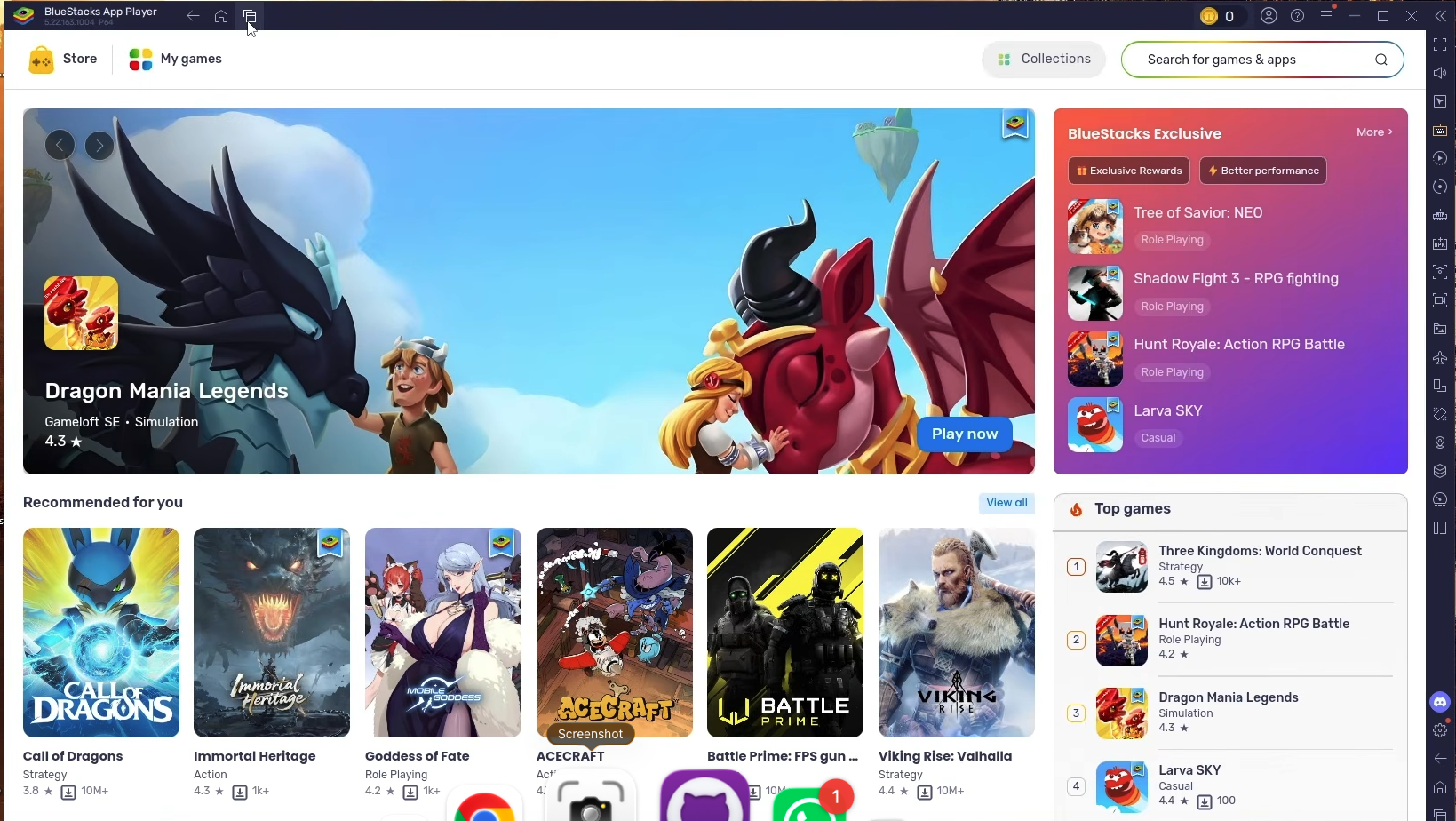Image resolution: width=1456 pixels, height=821 pixels.
Task: Open WhatsApp from the dock
Action: point(808,805)
